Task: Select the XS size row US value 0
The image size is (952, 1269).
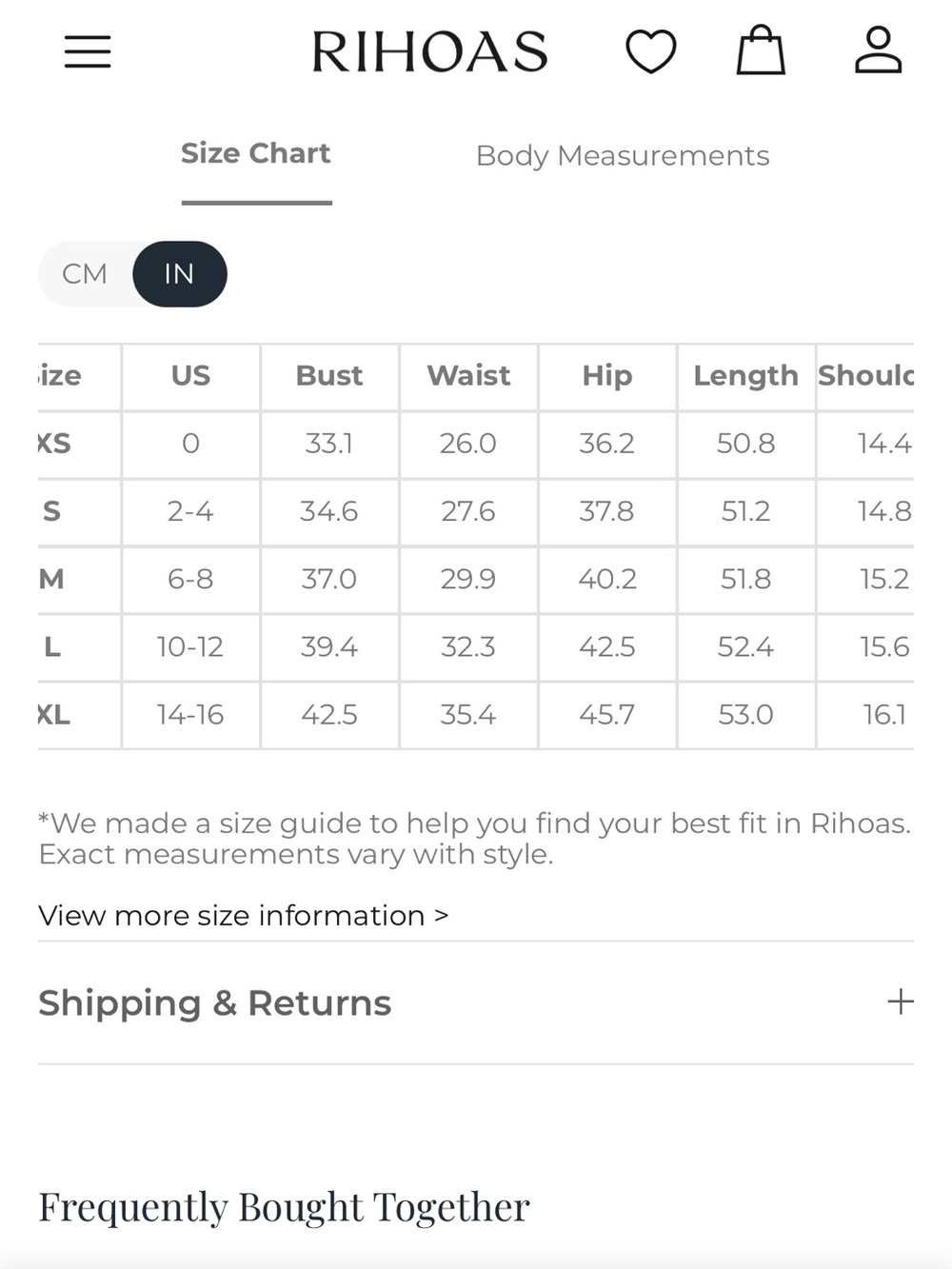Action: 190,444
